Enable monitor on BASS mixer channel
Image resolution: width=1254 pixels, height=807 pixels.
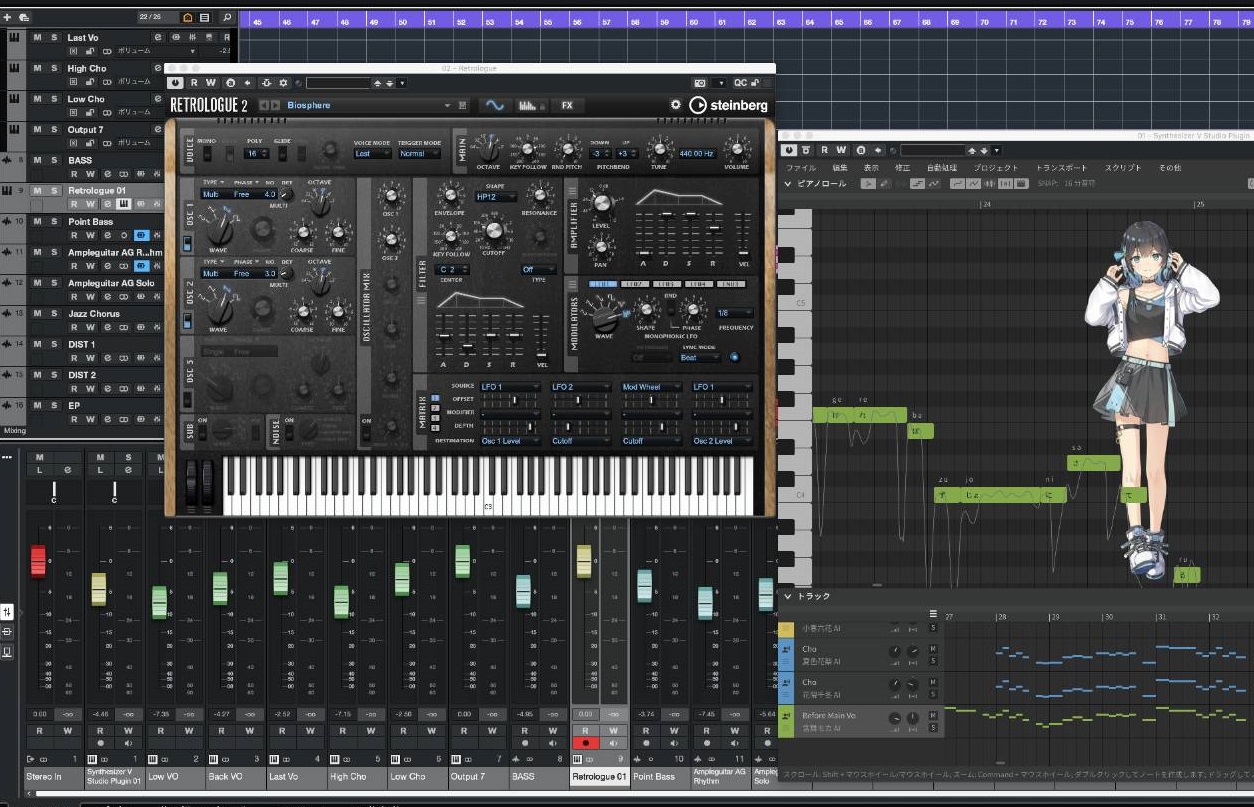(x=553, y=744)
